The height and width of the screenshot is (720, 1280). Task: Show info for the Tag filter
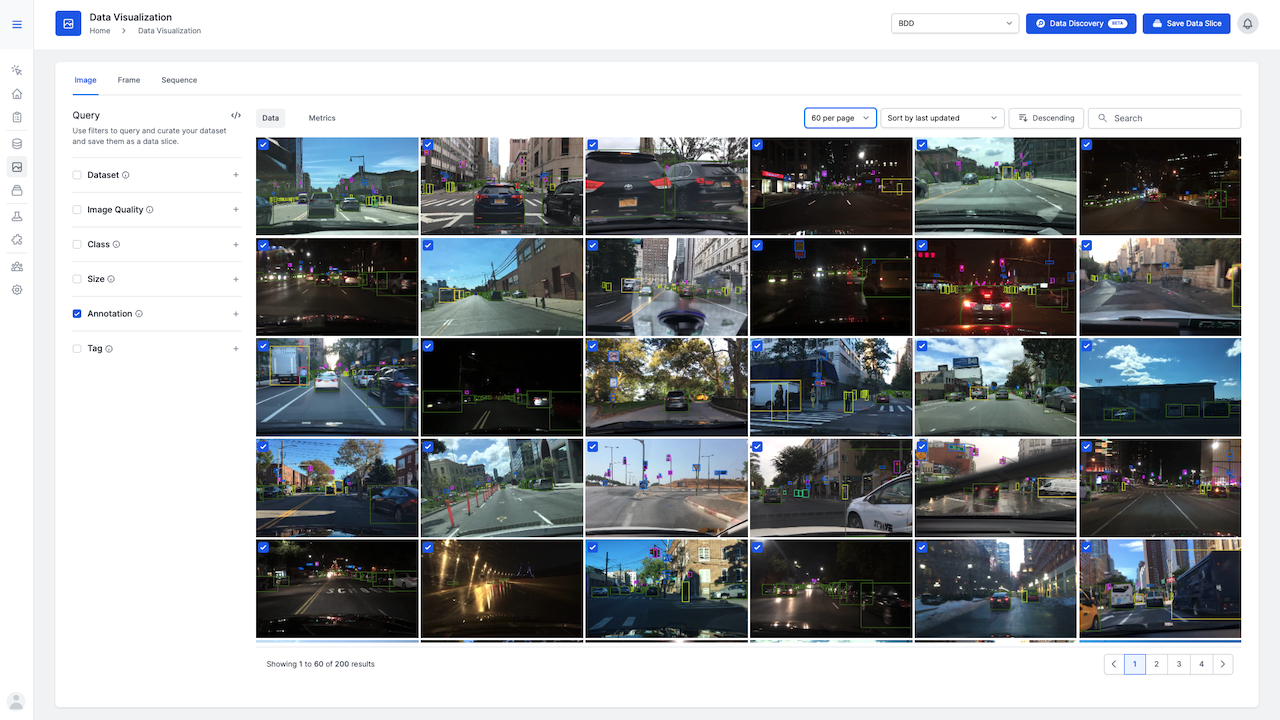[109, 349]
